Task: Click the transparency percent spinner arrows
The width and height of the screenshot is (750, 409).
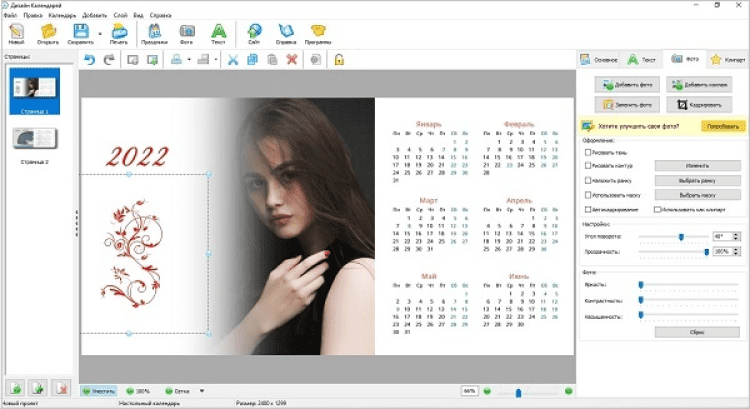Action: pos(737,251)
